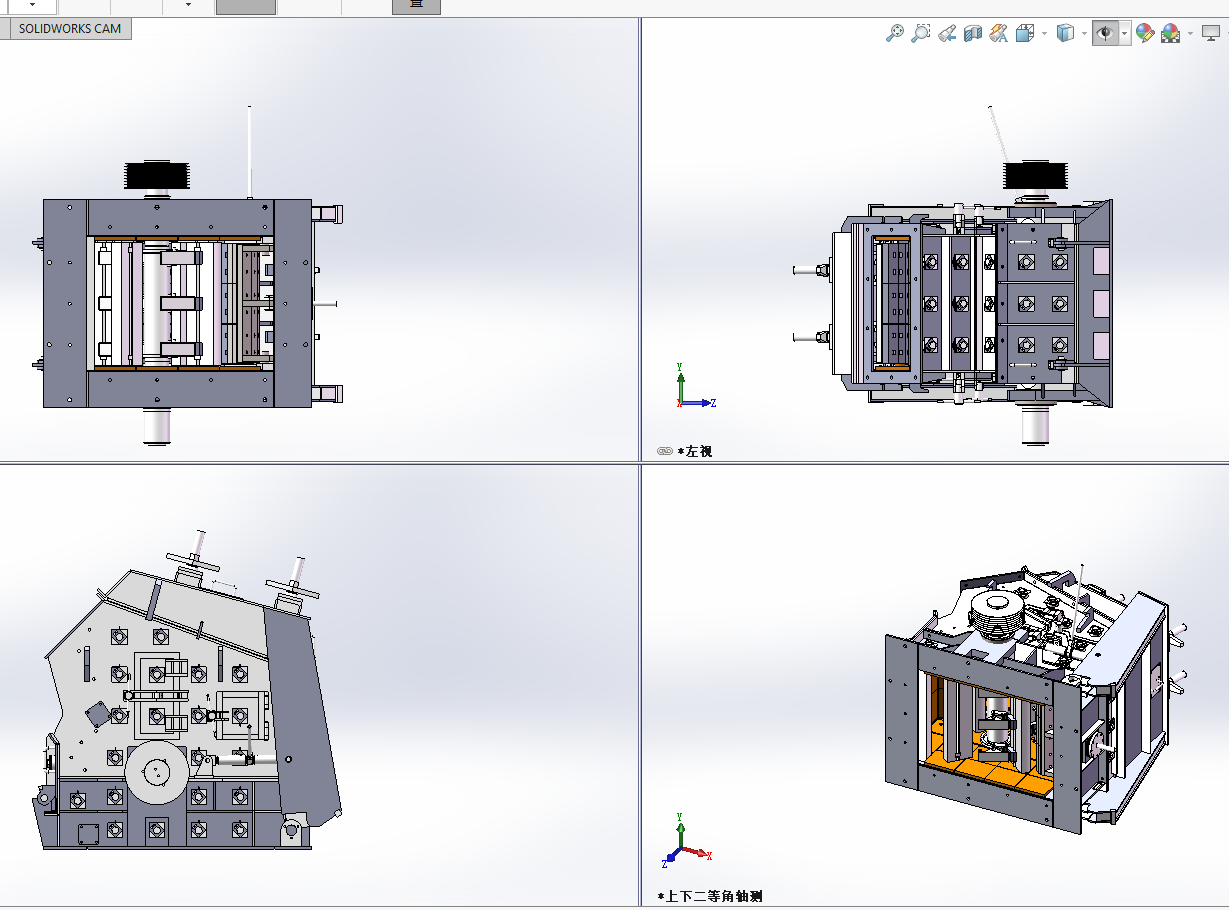
Task: Switch to the SOLIDWORKS CAM tab
Action: 70,28
